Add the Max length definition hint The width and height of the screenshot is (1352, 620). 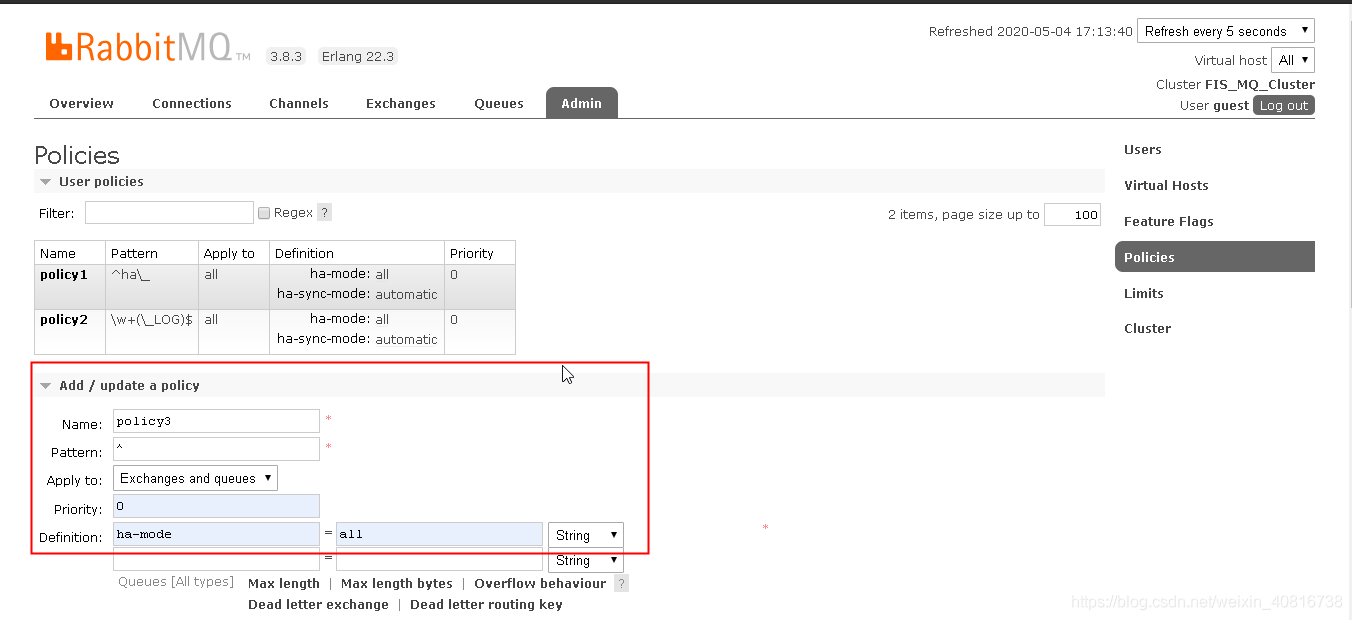tap(284, 583)
